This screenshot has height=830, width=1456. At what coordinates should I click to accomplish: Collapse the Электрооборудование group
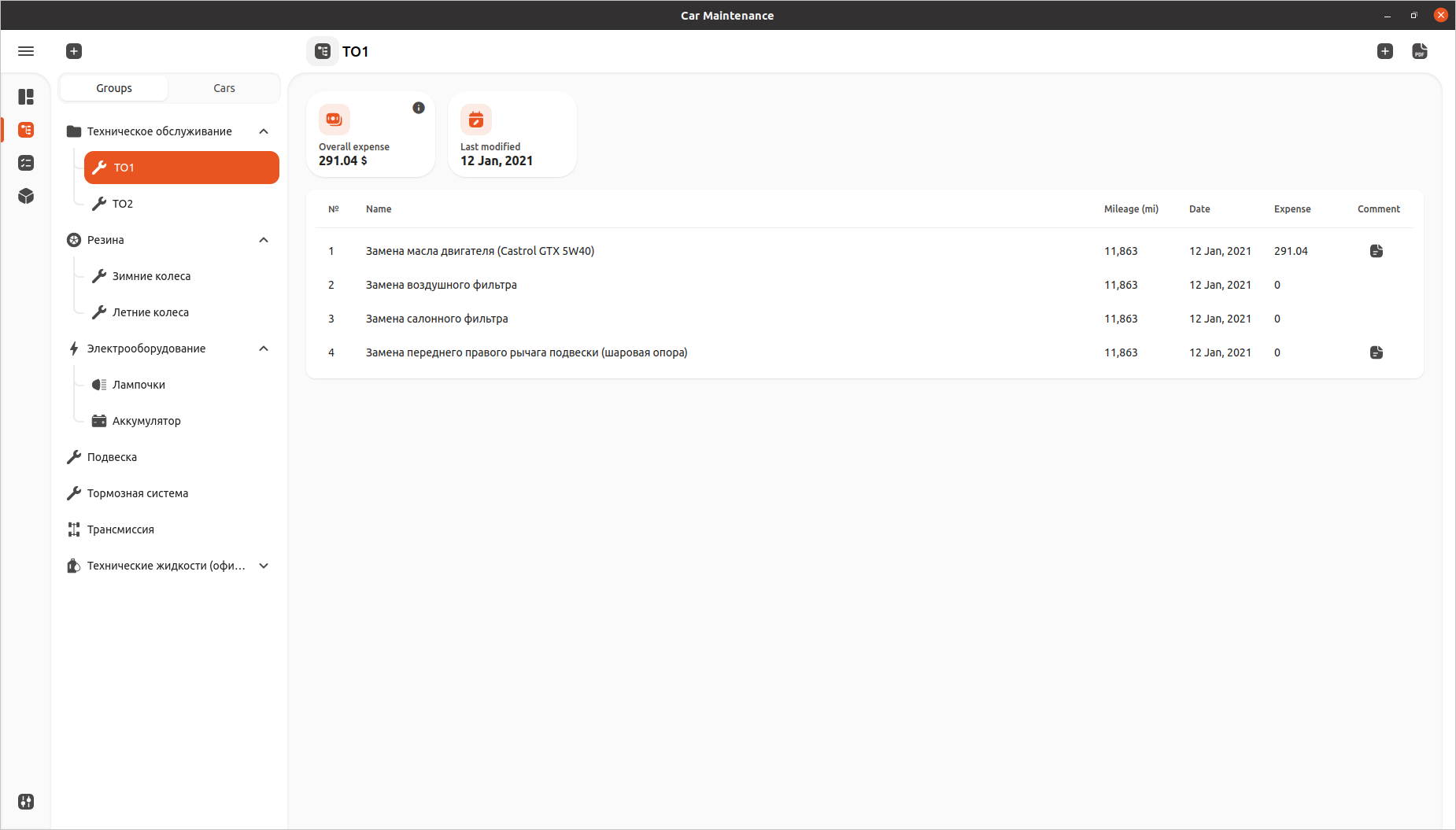pyautogui.click(x=264, y=349)
